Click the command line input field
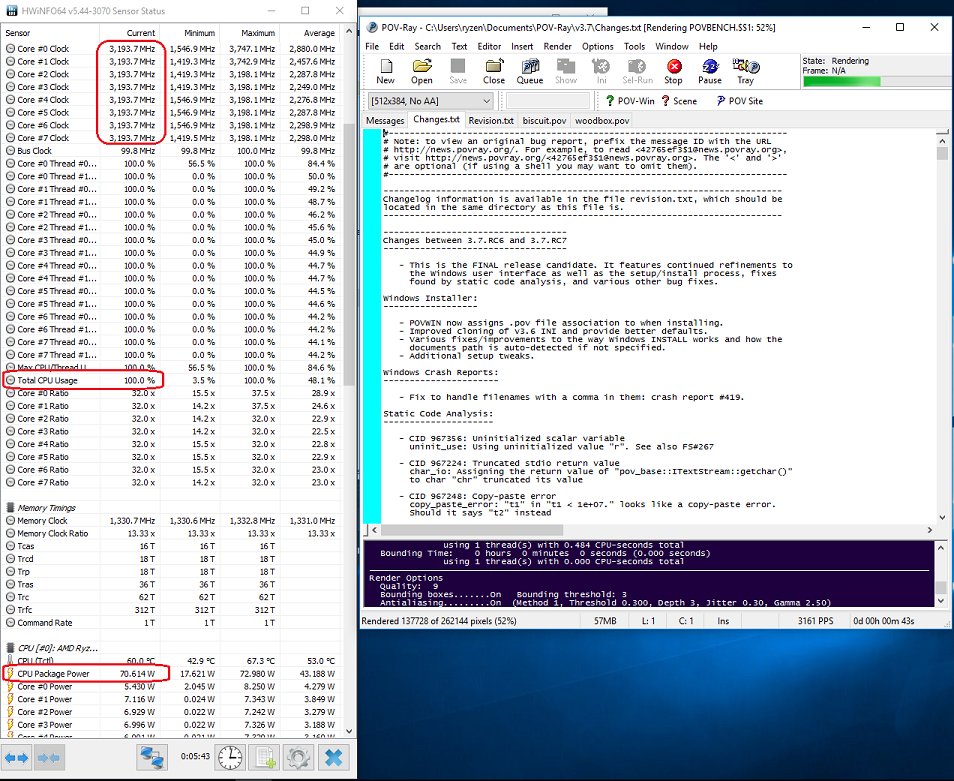Screen dimensions: 954x781 click(x=548, y=101)
